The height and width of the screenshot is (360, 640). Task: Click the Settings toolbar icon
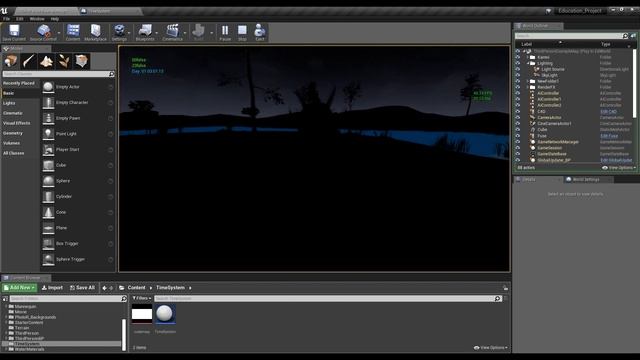pos(119,32)
